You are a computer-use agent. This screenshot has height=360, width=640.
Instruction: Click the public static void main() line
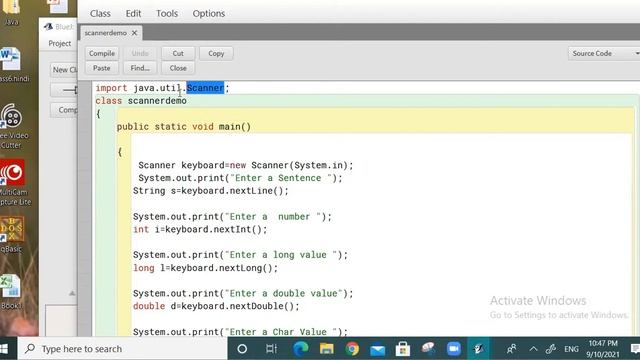coord(184,127)
